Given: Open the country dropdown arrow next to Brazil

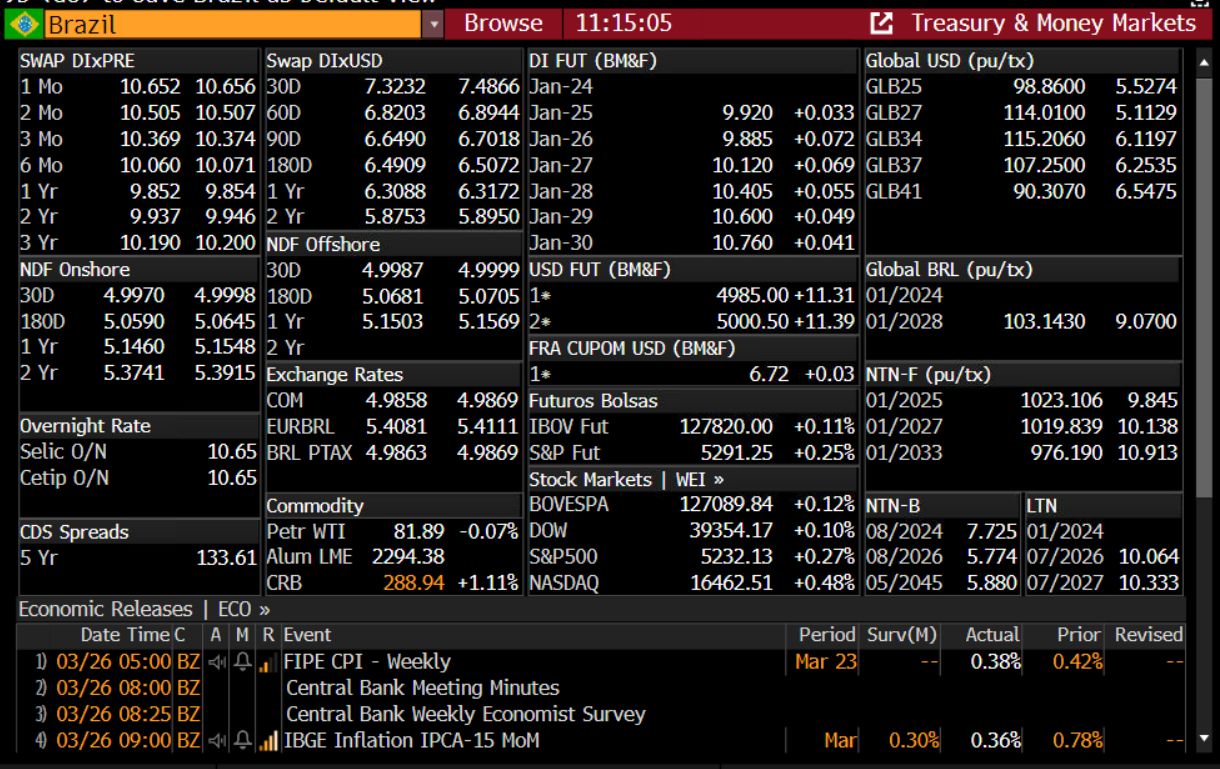Looking at the screenshot, I should tap(432, 24).
